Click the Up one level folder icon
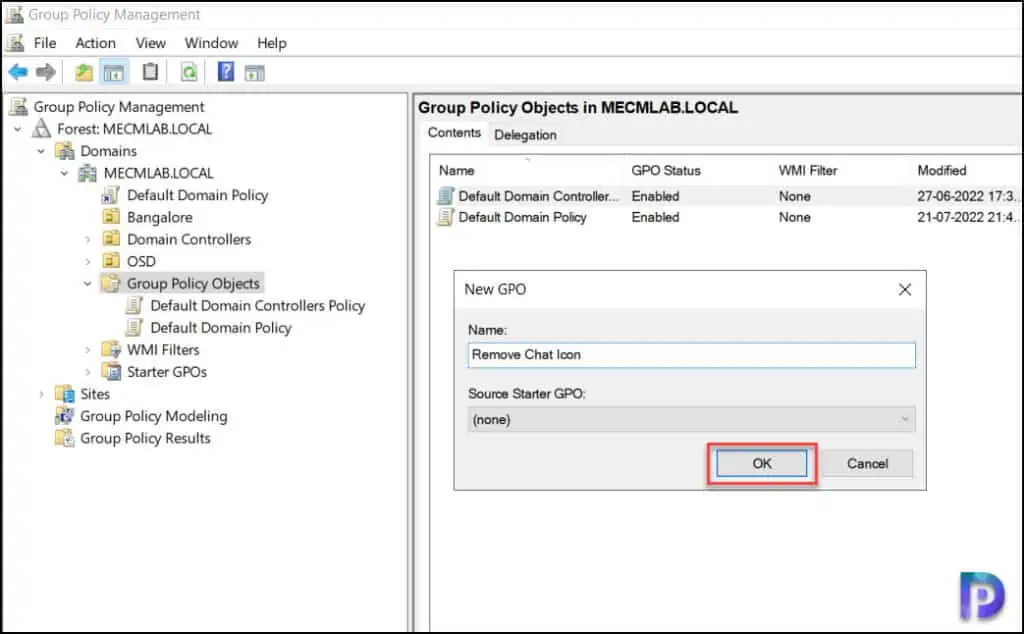This screenshot has width=1024, height=634. 84,72
